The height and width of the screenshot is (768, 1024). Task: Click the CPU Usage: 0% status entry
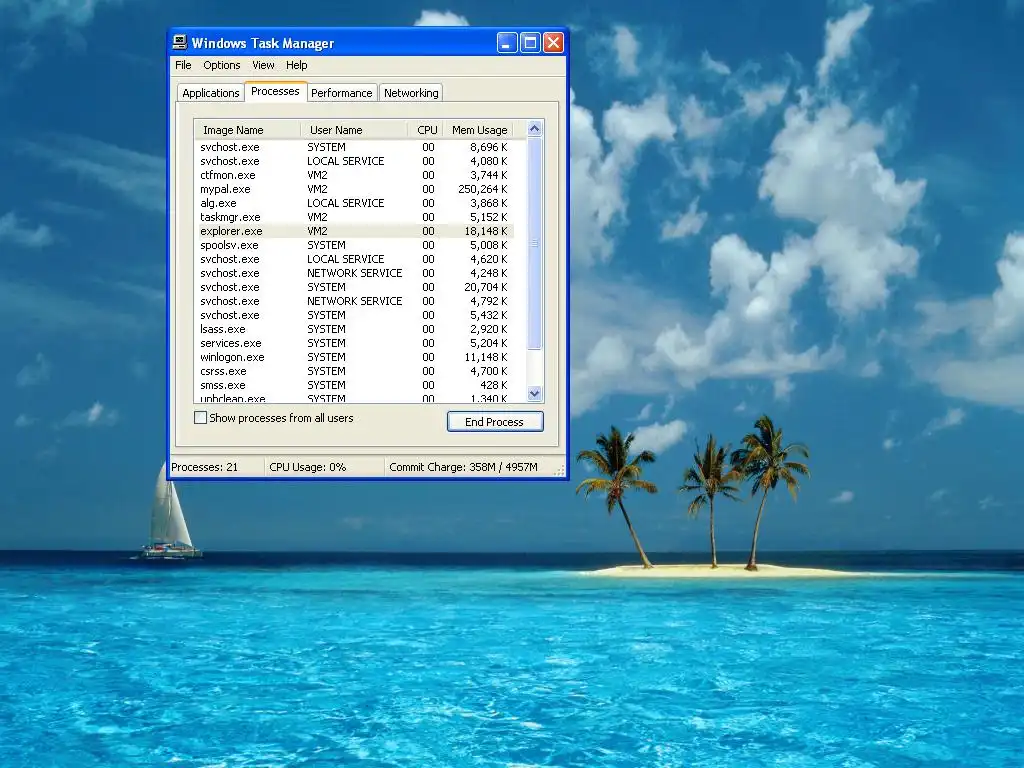coord(325,467)
